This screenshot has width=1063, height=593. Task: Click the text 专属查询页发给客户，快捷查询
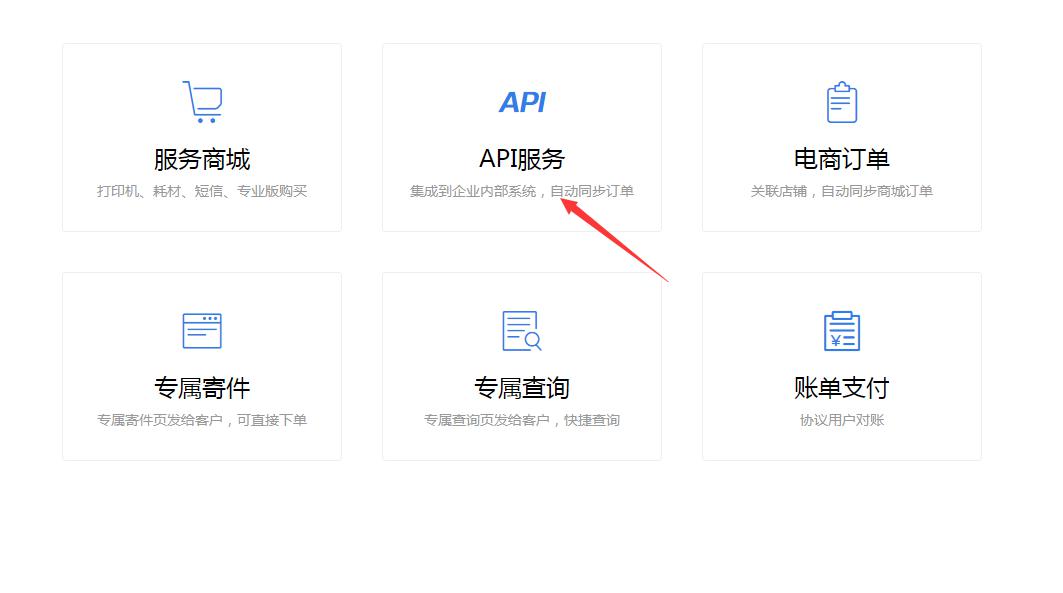point(522,420)
